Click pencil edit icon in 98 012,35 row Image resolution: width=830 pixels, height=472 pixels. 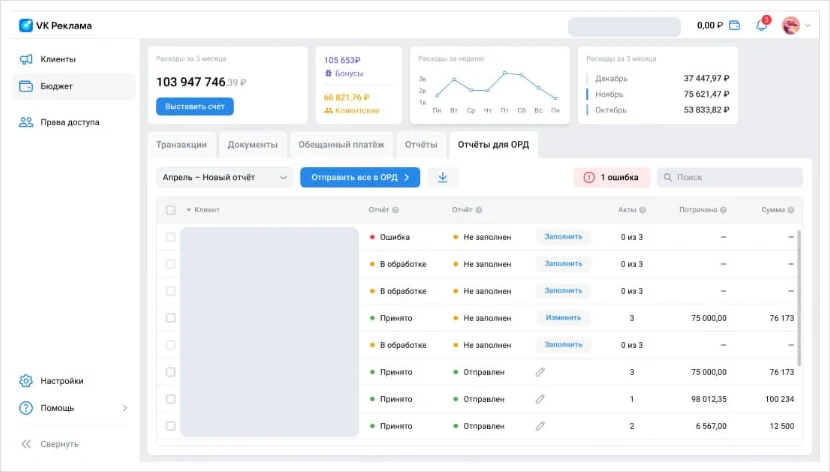click(x=540, y=399)
